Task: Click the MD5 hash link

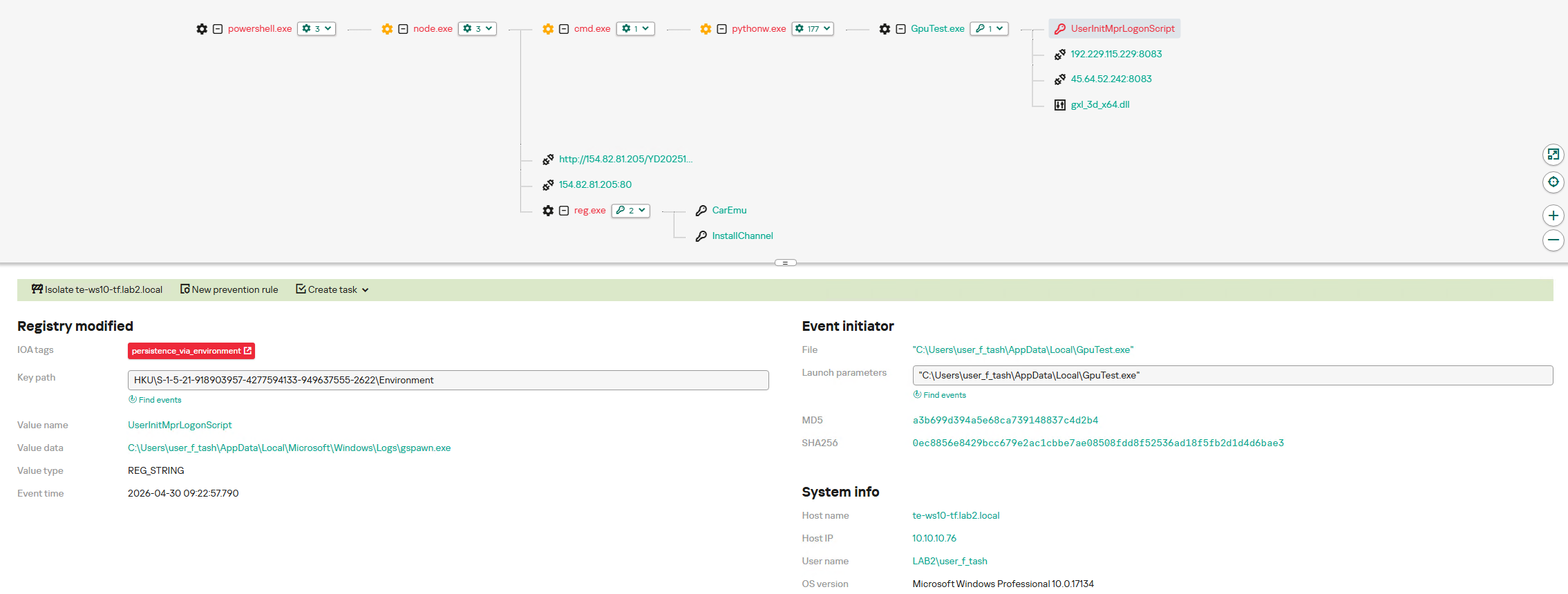Action: [x=1005, y=420]
